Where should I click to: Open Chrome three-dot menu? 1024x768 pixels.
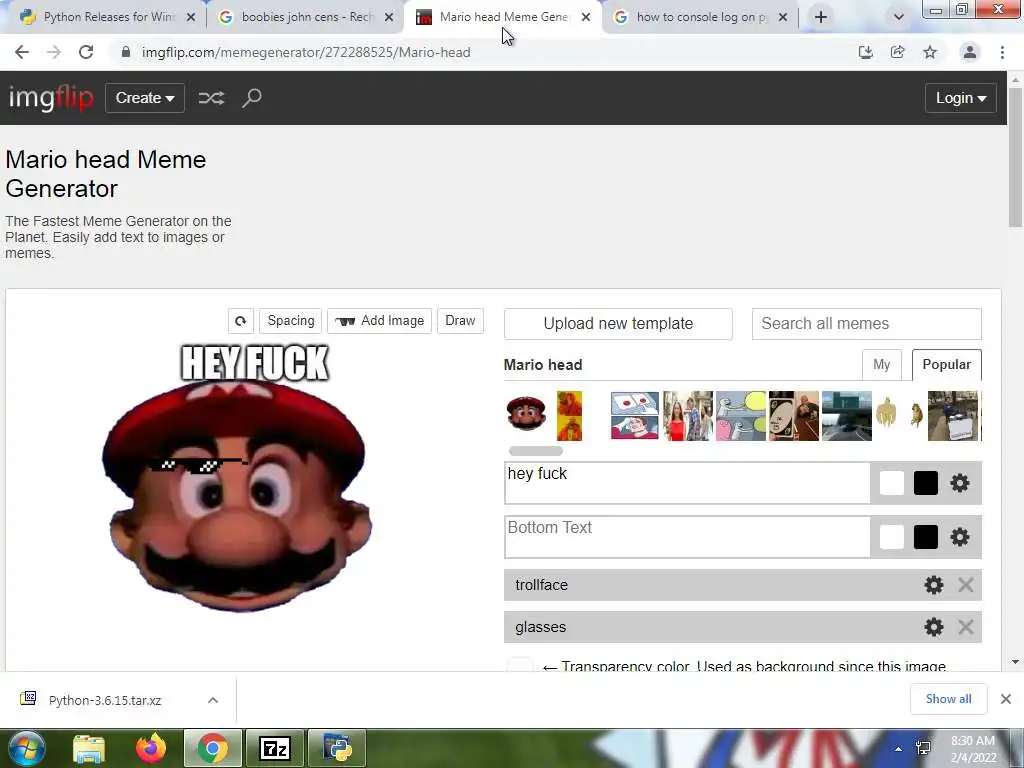coord(1002,52)
